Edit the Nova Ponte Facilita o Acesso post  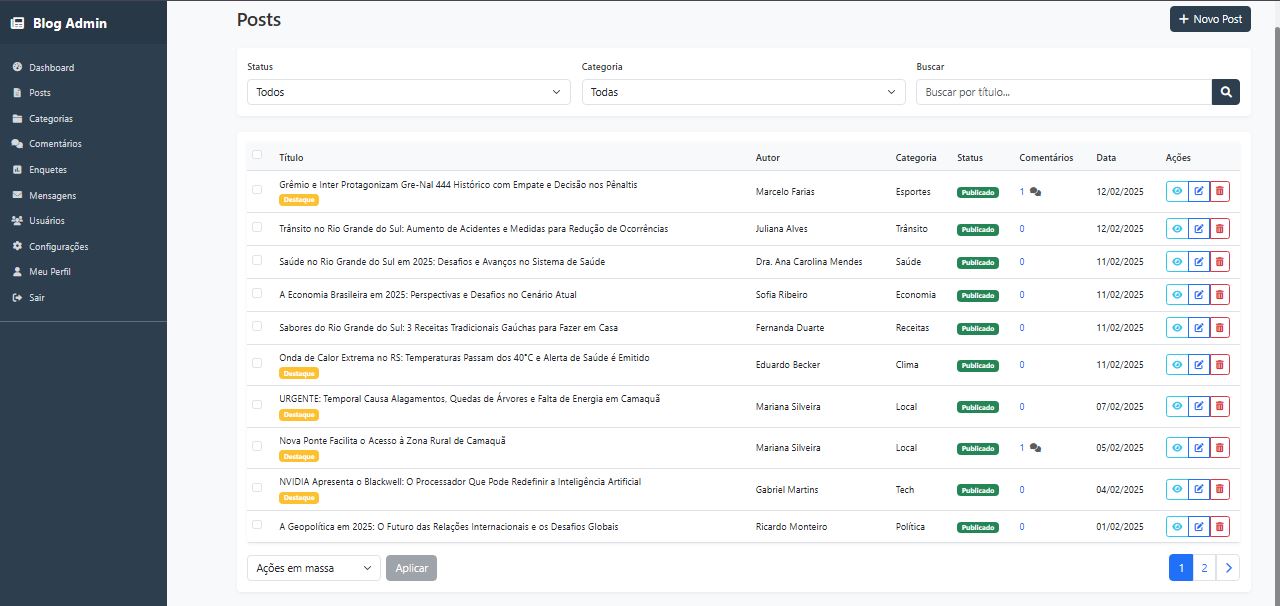click(x=1198, y=448)
